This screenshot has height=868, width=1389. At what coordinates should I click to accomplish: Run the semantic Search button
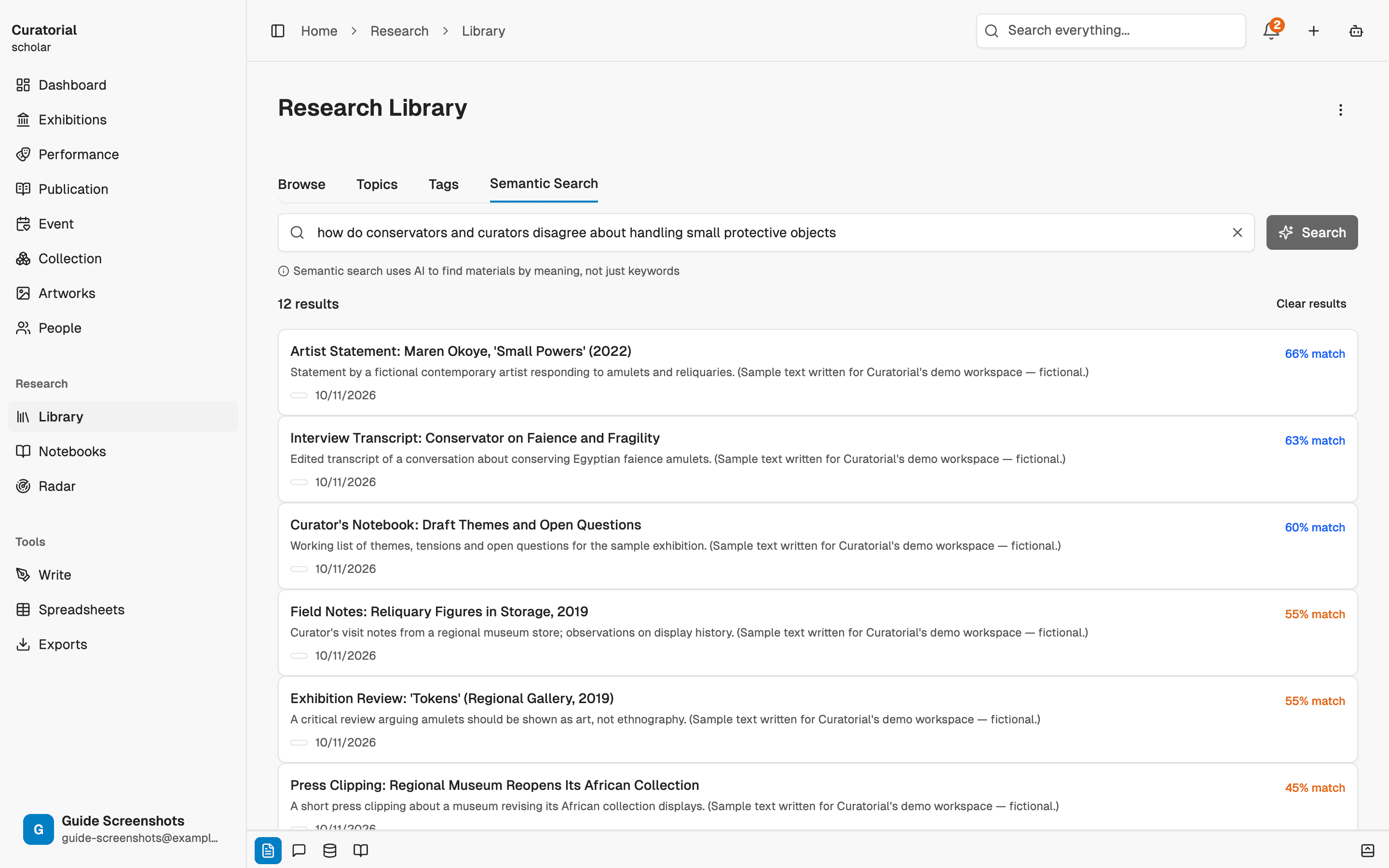1312,232
